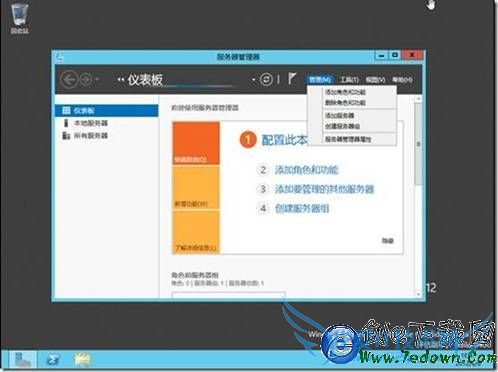Click the scrollbar up arrow
The image size is (498, 372).
click(418, 99)
